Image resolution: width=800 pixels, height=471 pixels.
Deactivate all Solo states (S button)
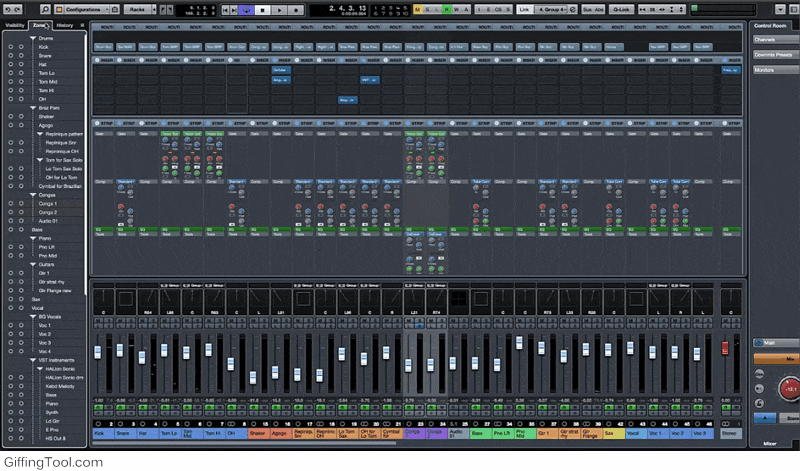coord(428,9)
